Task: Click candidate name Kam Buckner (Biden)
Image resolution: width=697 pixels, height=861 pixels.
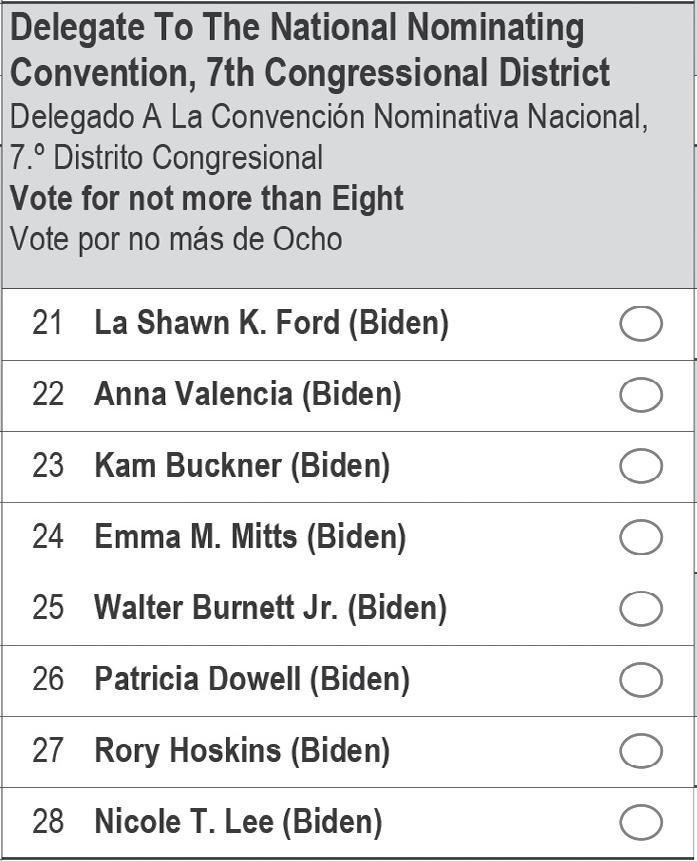Action: tap(242, 465)
